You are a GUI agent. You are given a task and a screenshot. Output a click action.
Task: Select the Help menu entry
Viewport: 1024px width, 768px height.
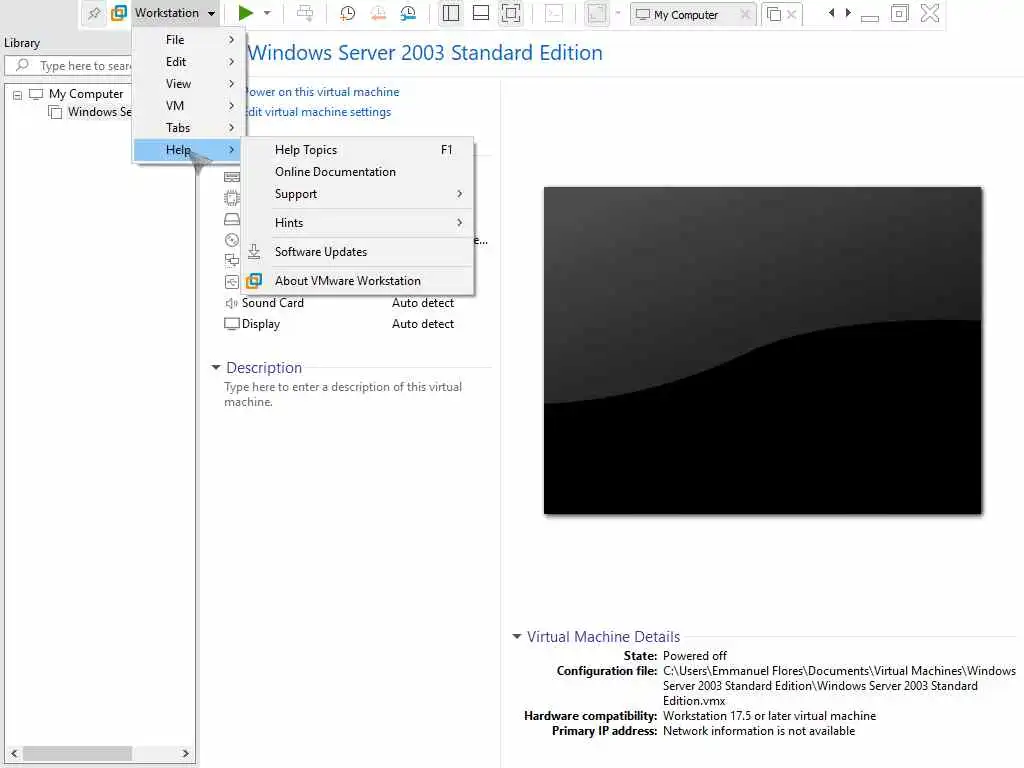[x=188, y=150]
